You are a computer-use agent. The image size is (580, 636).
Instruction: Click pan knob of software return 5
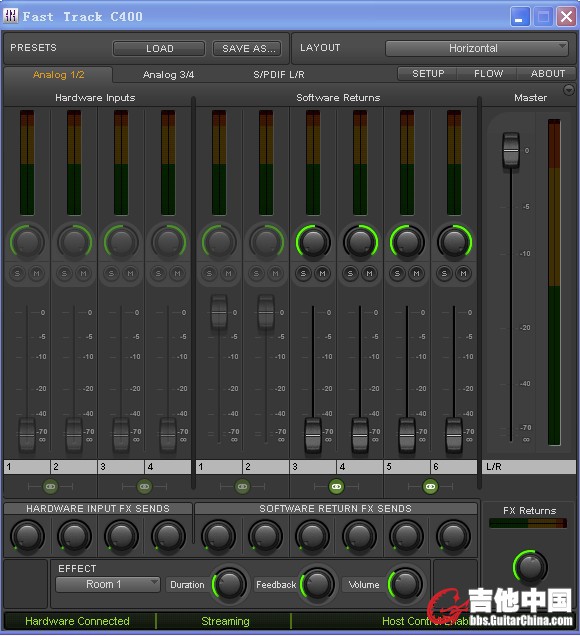[x=407, y=242]
